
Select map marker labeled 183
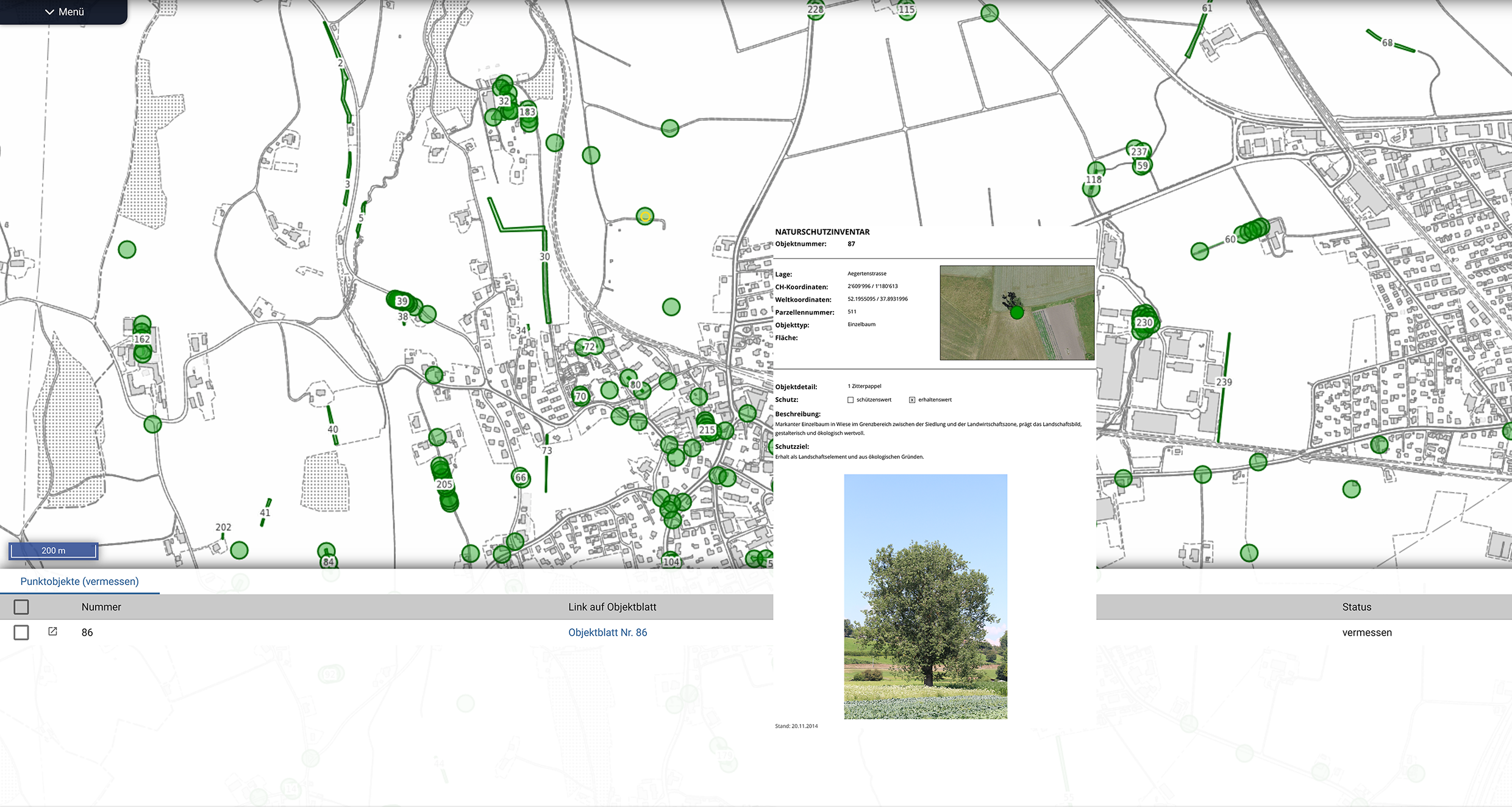[527, 112]
